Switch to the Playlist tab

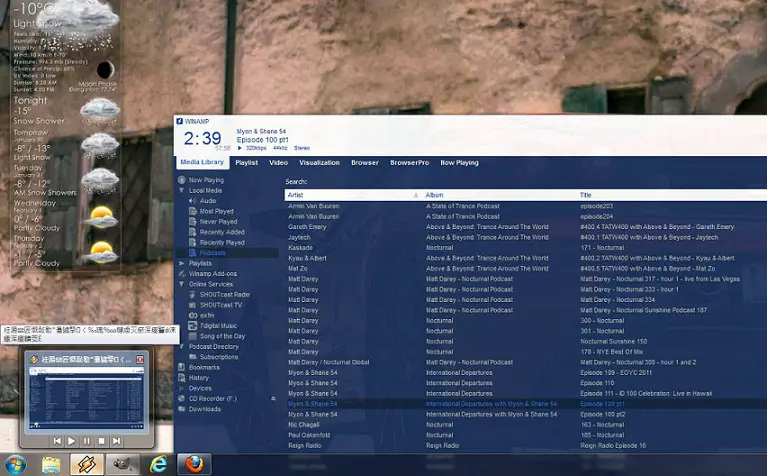click(x=247, y=162)
